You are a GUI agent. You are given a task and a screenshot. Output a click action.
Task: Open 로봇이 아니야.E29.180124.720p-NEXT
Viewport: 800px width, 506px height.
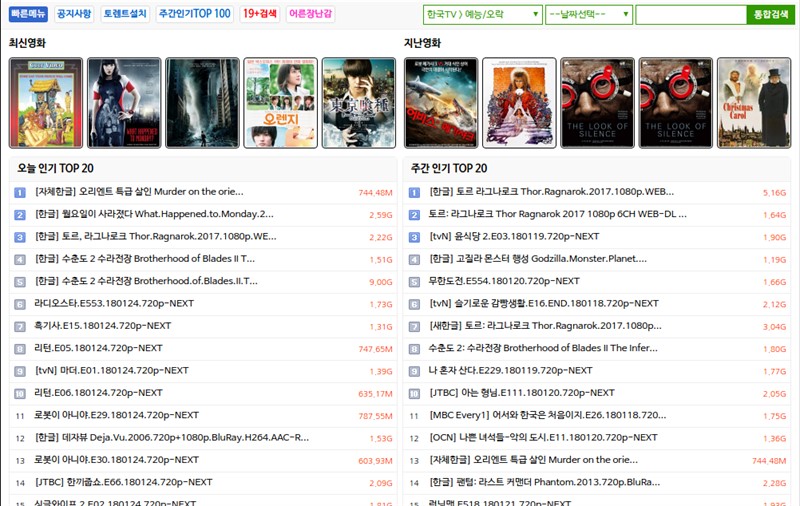click(x=116, y=415)
